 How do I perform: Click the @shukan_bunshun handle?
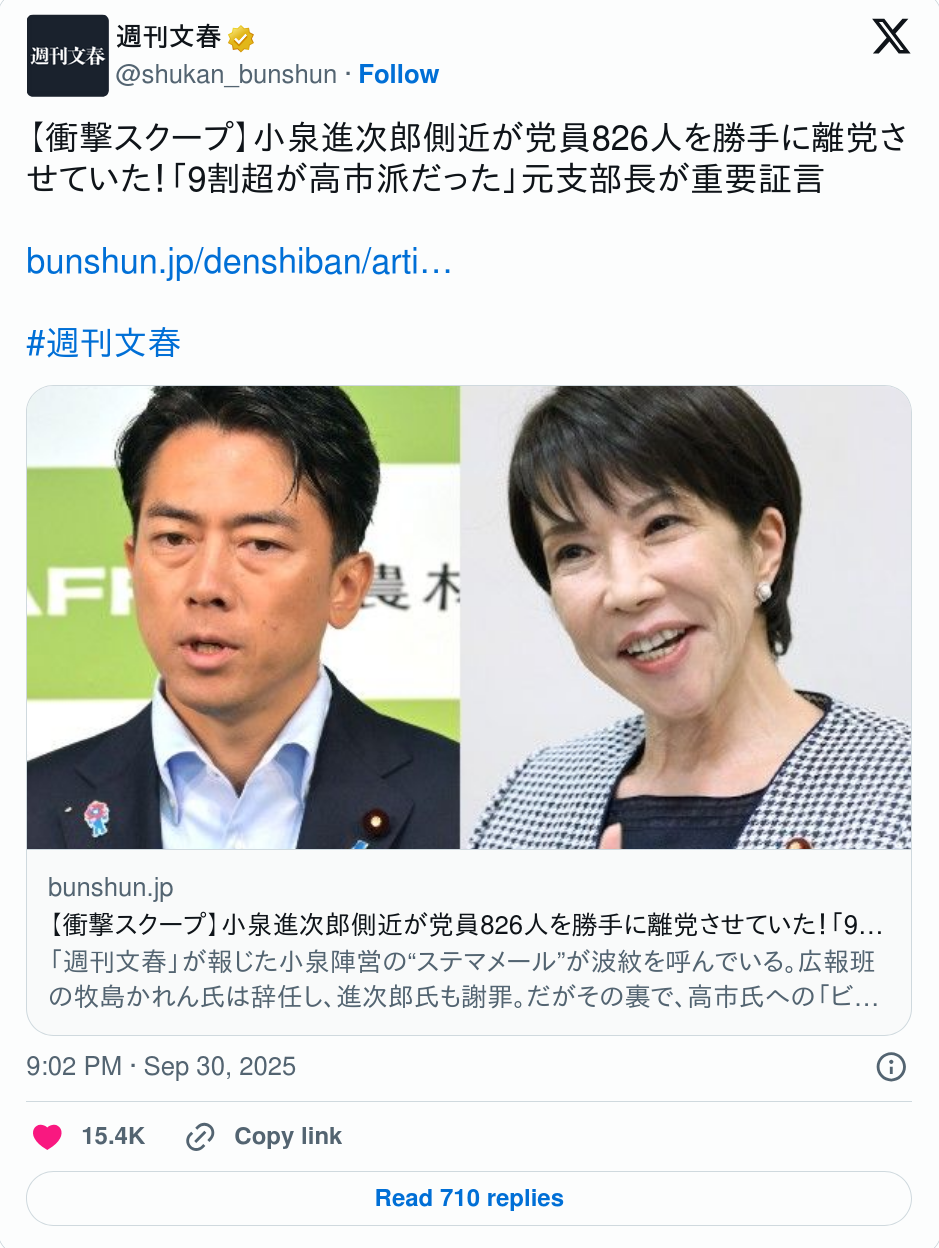click(x=226, y=75)
